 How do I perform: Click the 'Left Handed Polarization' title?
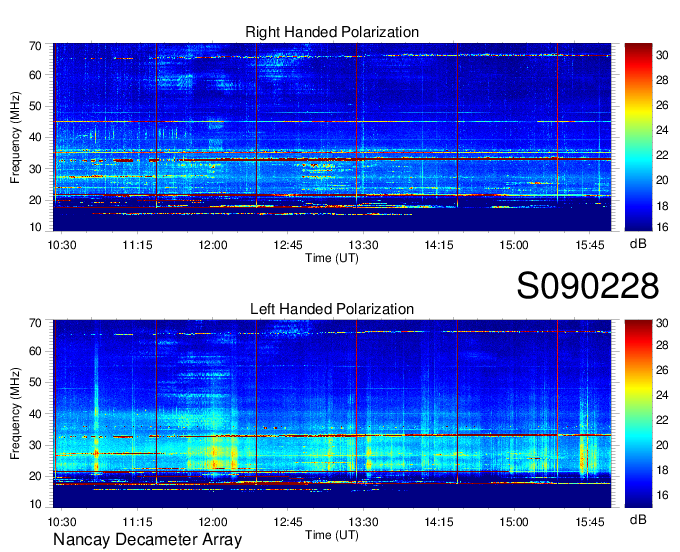coord(332,309)
